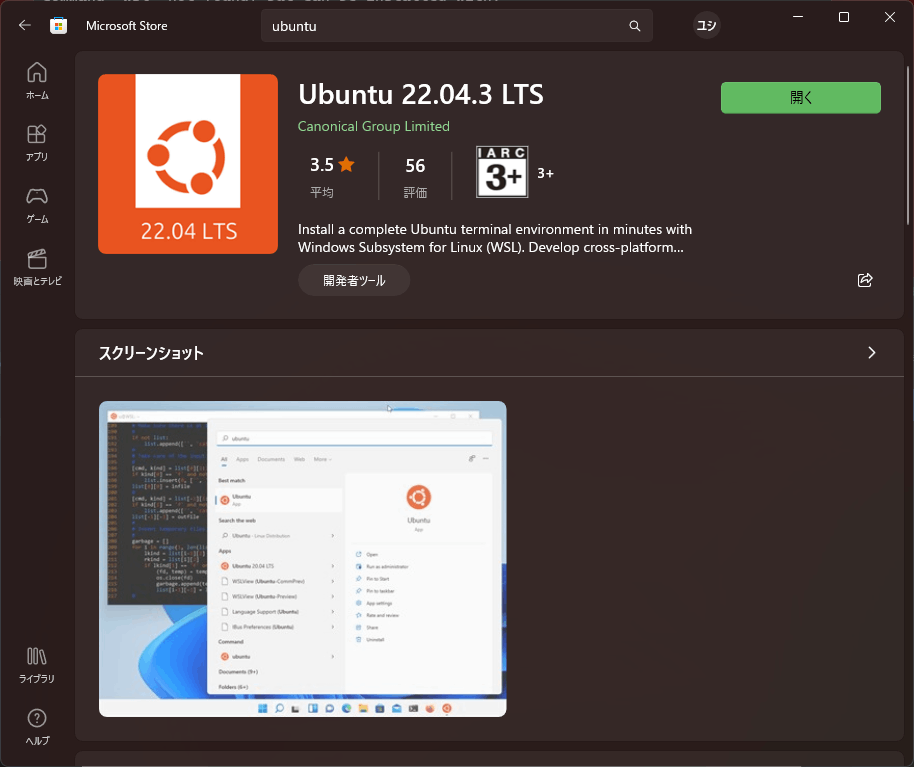Share this app via share icon
This screenshot has width=914, height=767.
coord(865,280)
